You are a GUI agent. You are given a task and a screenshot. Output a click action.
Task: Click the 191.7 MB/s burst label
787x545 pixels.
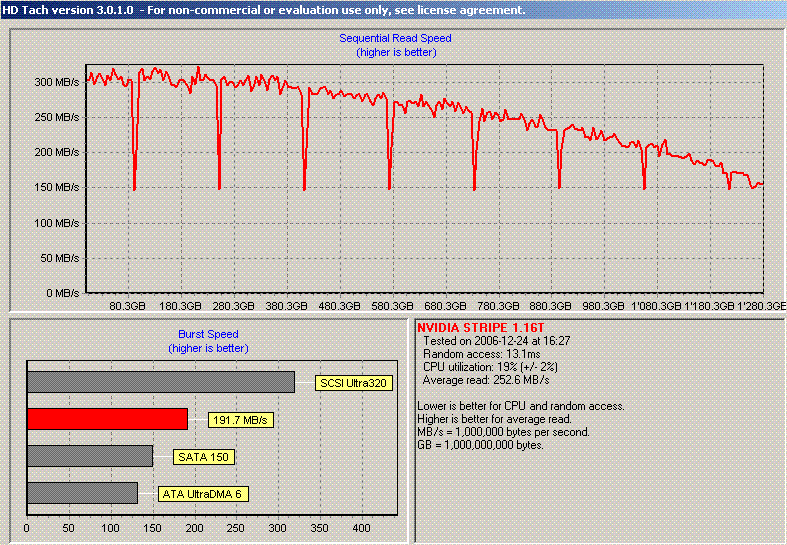click(241, 420)
